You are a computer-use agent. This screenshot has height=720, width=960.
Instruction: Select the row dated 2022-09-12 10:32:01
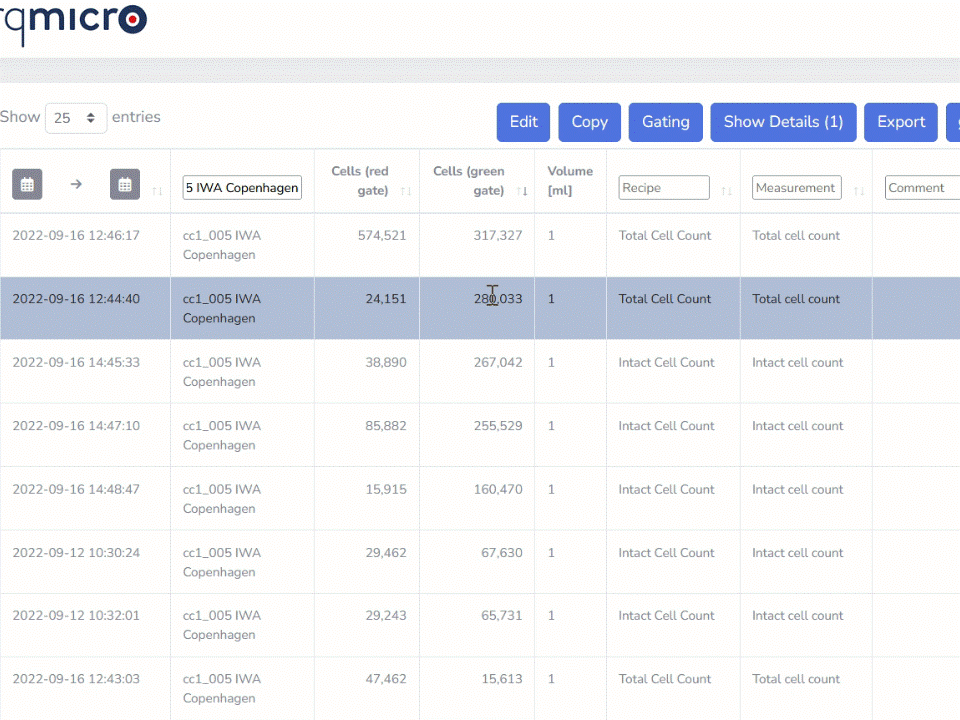pos(480,625)
